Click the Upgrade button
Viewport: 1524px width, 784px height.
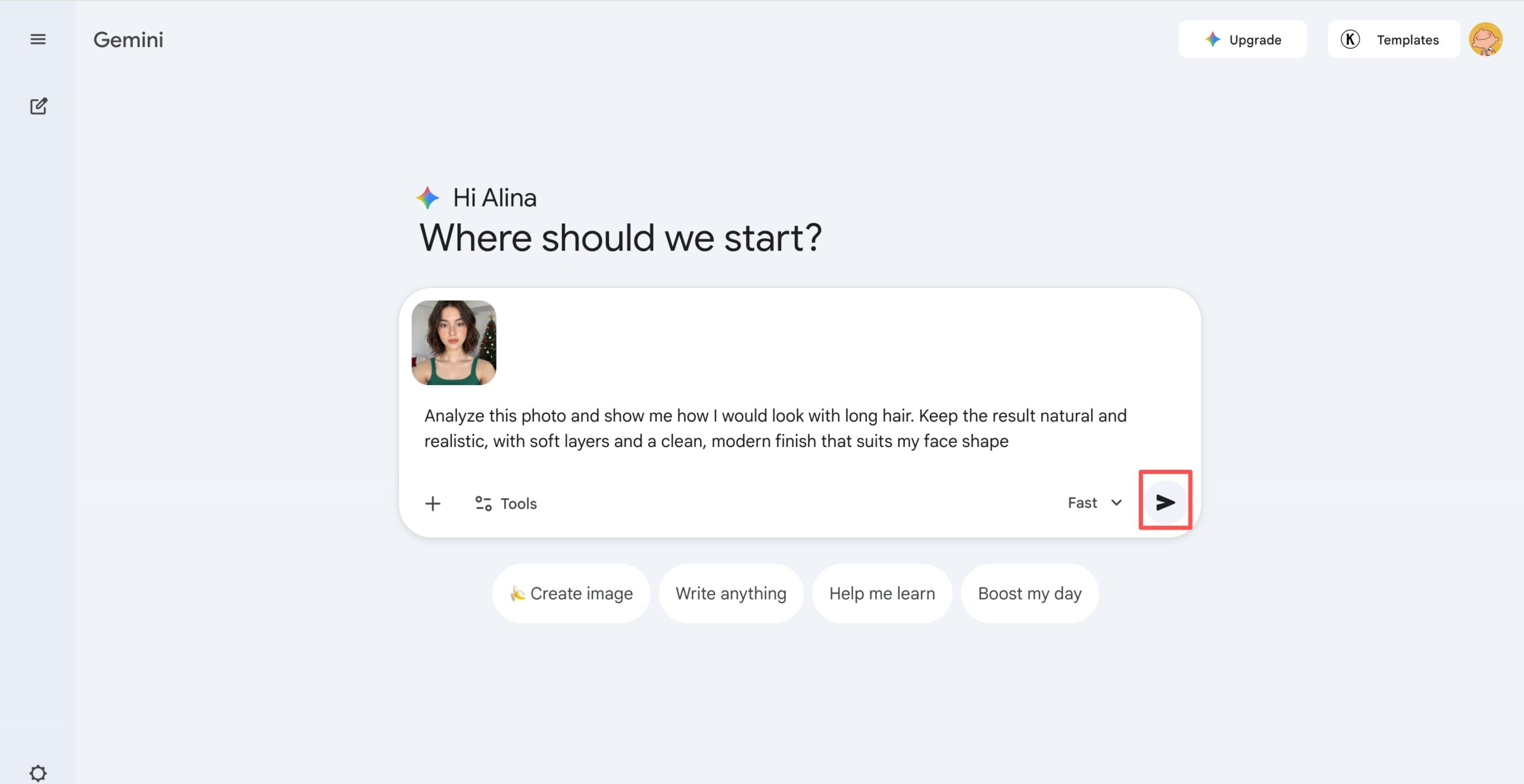click(1242, 39)
